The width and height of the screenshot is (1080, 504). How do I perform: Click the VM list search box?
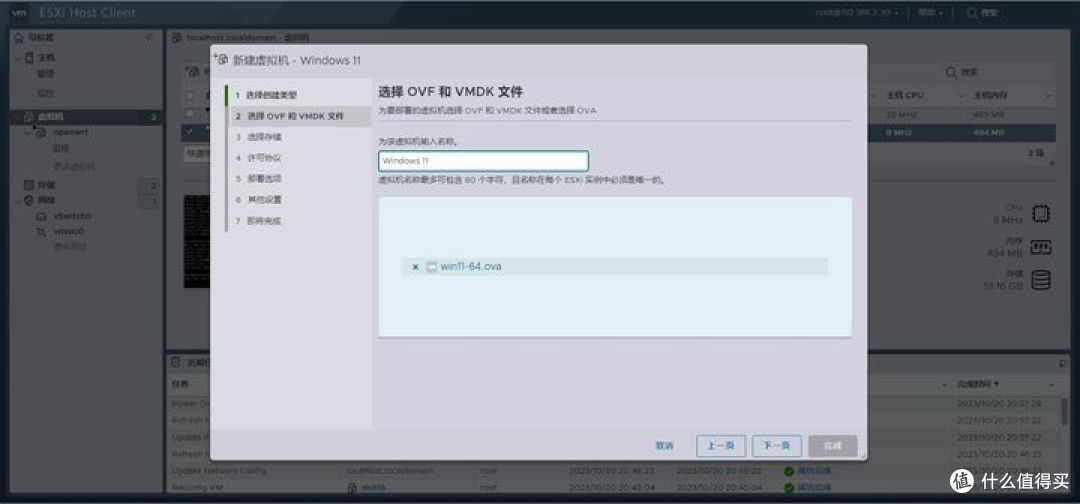click(997, 72)
